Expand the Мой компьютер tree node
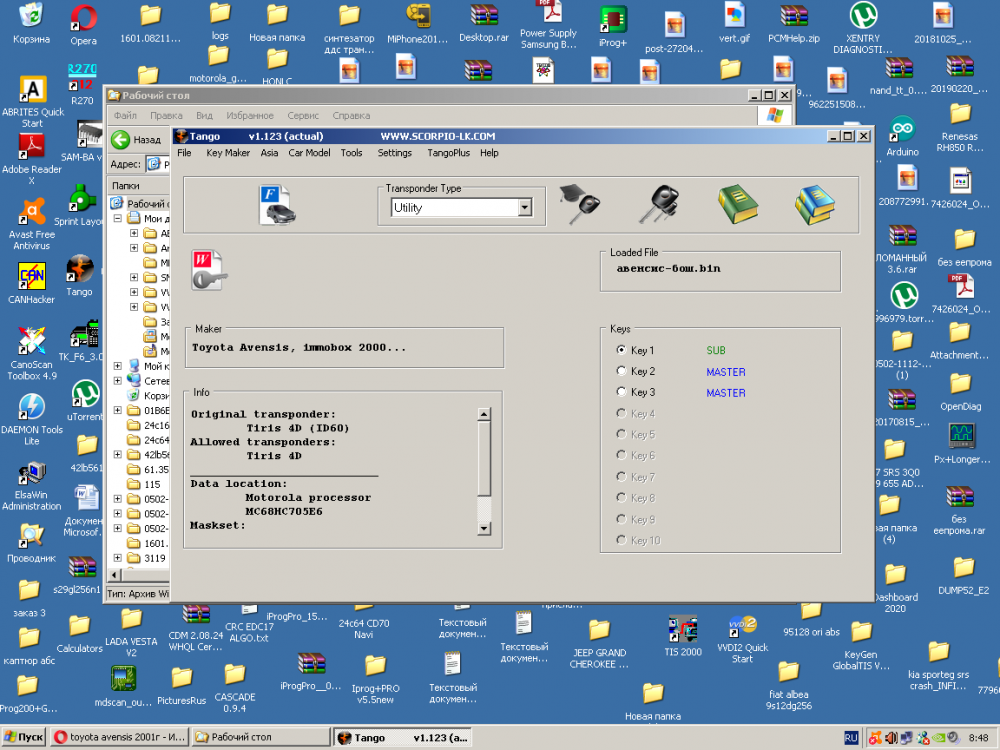1000x750 pixels. point(118,366)
